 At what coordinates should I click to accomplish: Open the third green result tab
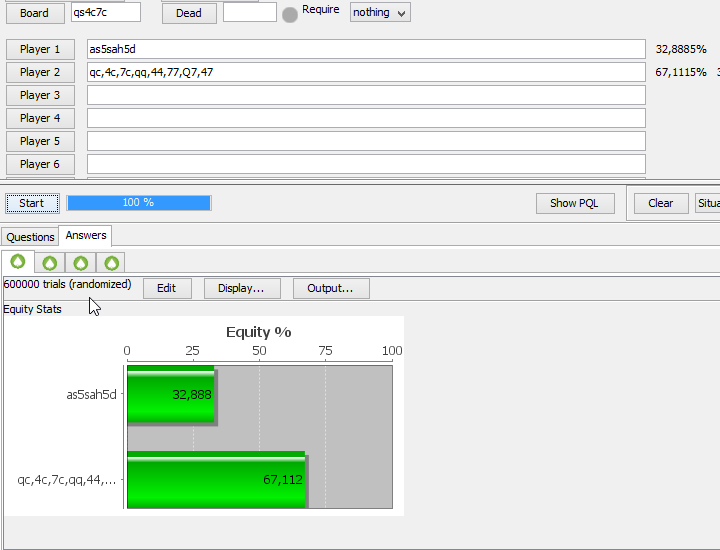pyautogui.click(x=80, y=263)
